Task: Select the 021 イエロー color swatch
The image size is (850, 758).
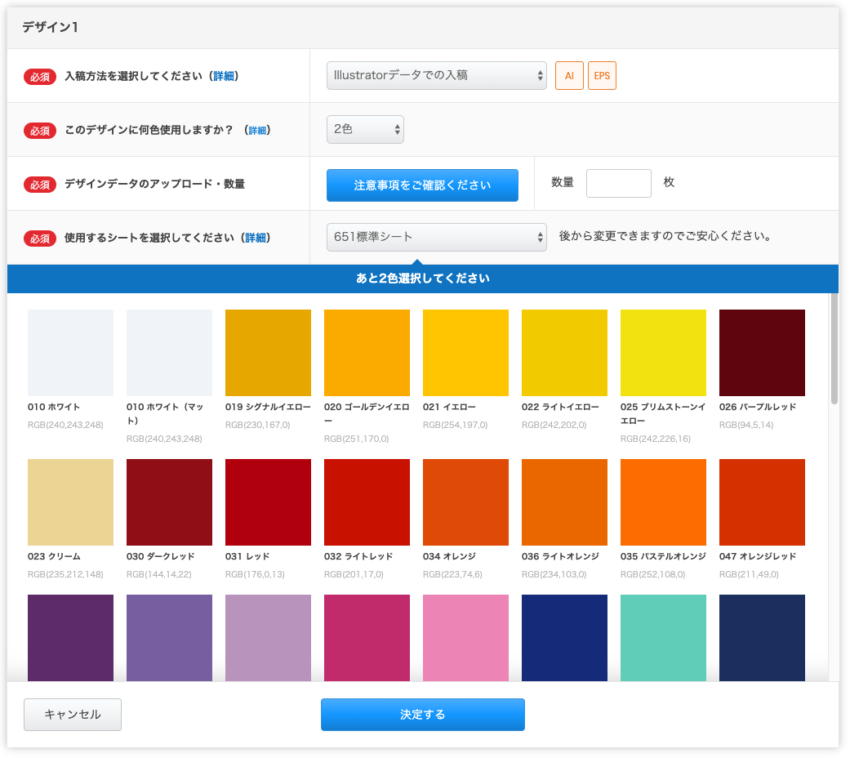Action: click(465, 351)
